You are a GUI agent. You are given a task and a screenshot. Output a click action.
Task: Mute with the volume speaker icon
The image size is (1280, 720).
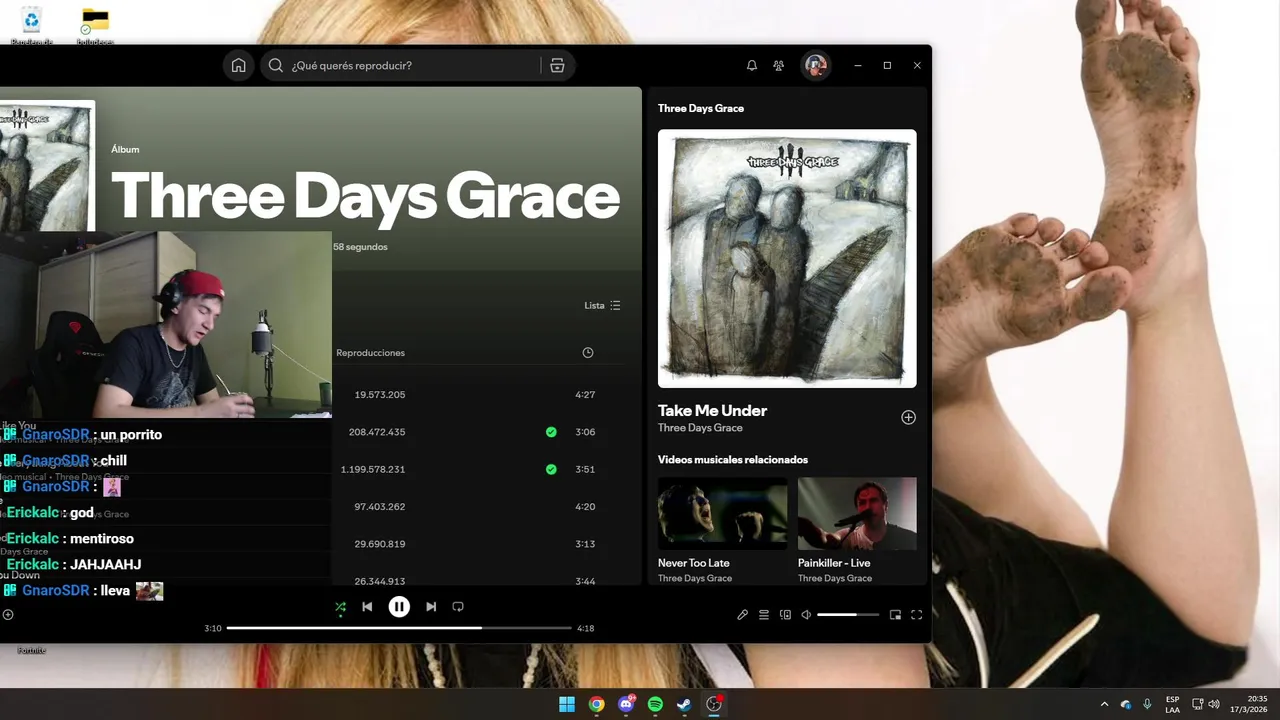pos(806,615)
